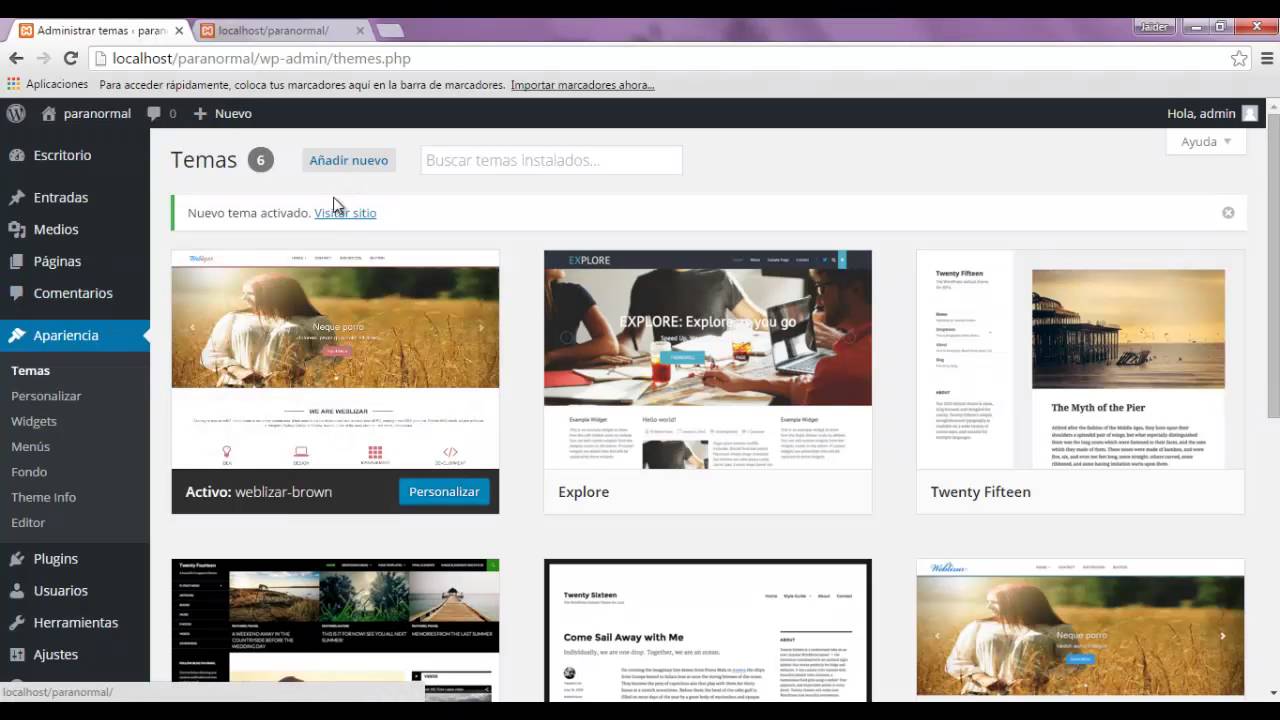Click the browser forward arrow

click(43, 58)
